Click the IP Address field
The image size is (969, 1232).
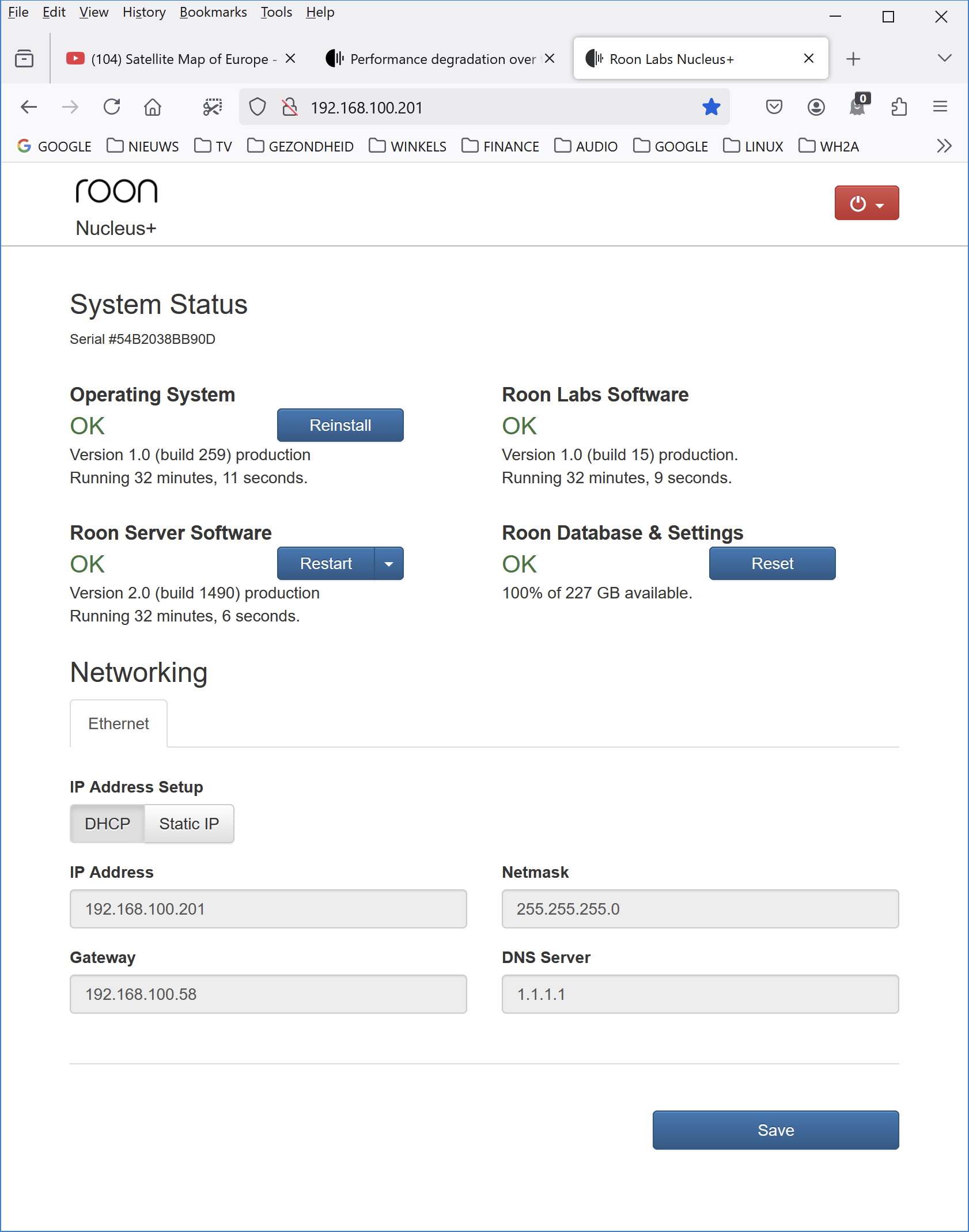268,909
